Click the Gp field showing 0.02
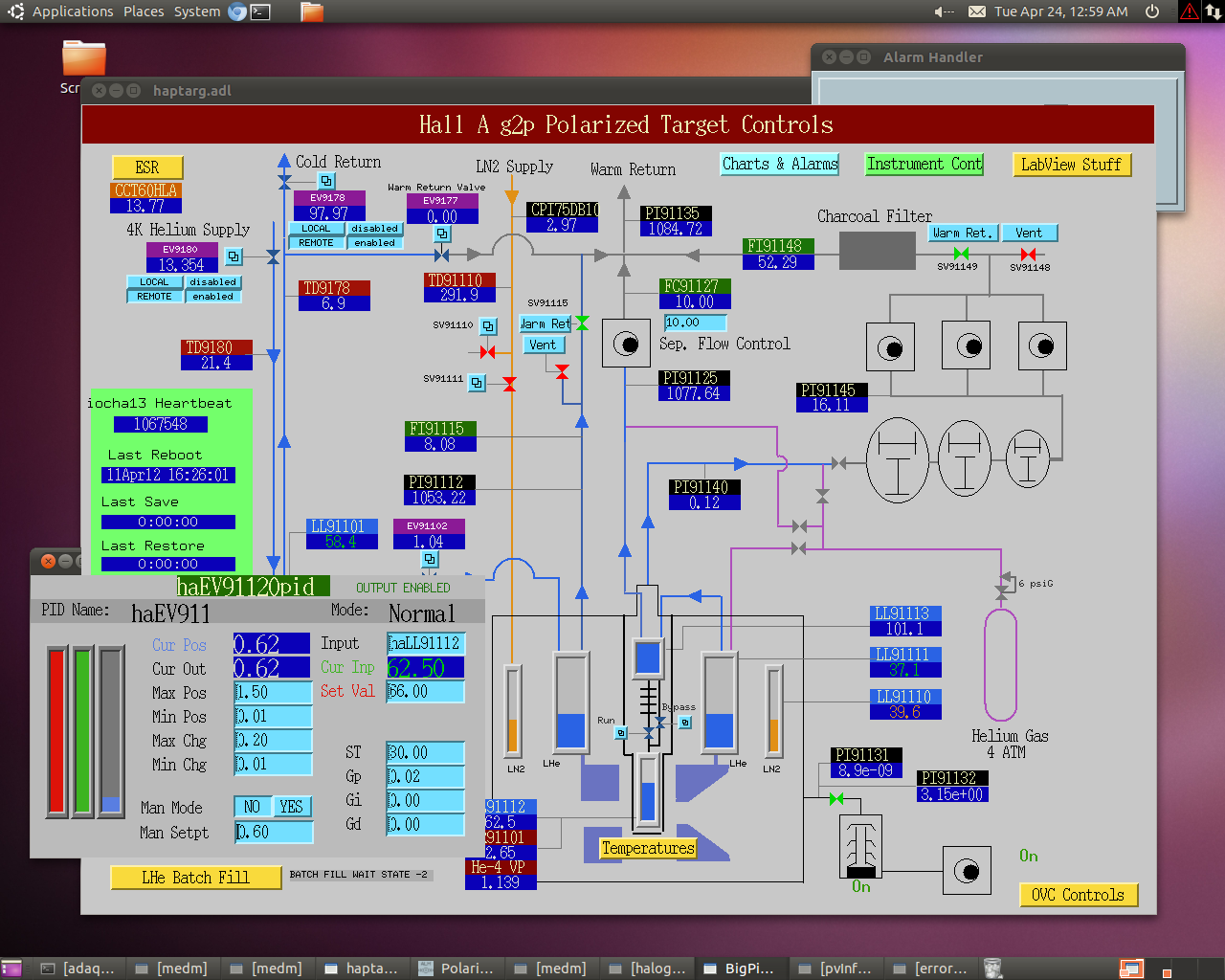1225x980 pixels. tap(426, 776)
